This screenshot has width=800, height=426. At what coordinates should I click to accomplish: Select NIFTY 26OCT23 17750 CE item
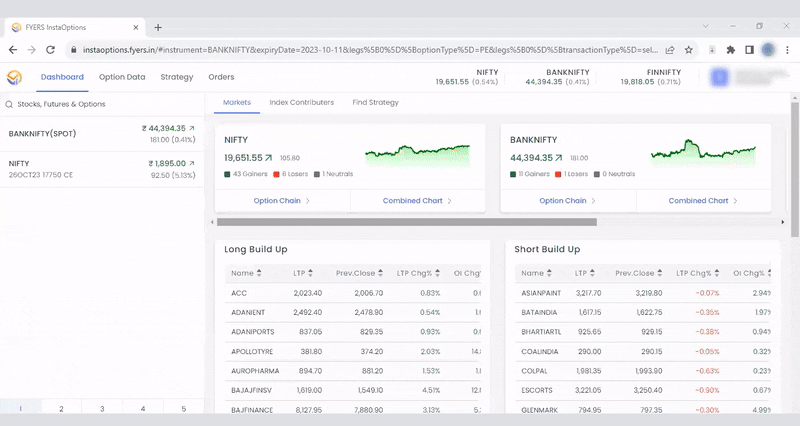point(102,169)
